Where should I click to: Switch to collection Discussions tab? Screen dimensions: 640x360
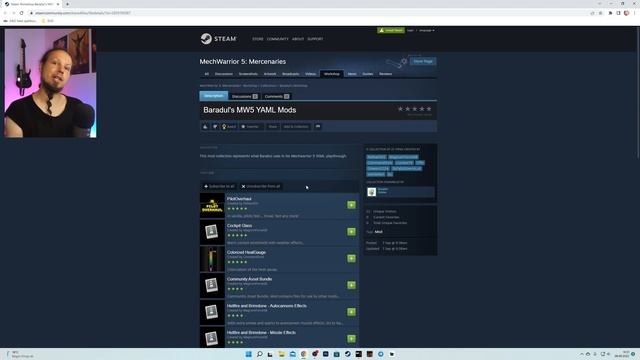tap(244, 96)
